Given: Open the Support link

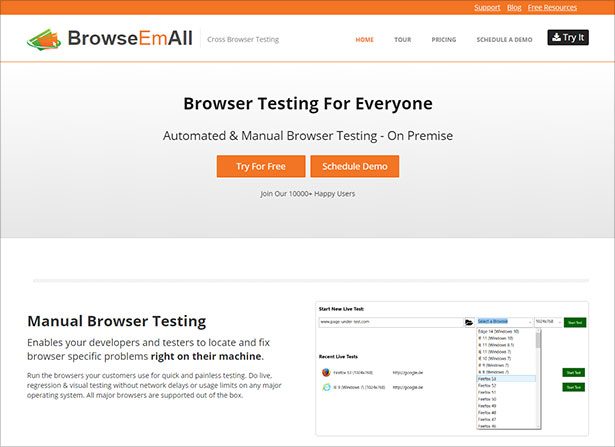Looking at the screenshot, I should click(x=487, y=7).
